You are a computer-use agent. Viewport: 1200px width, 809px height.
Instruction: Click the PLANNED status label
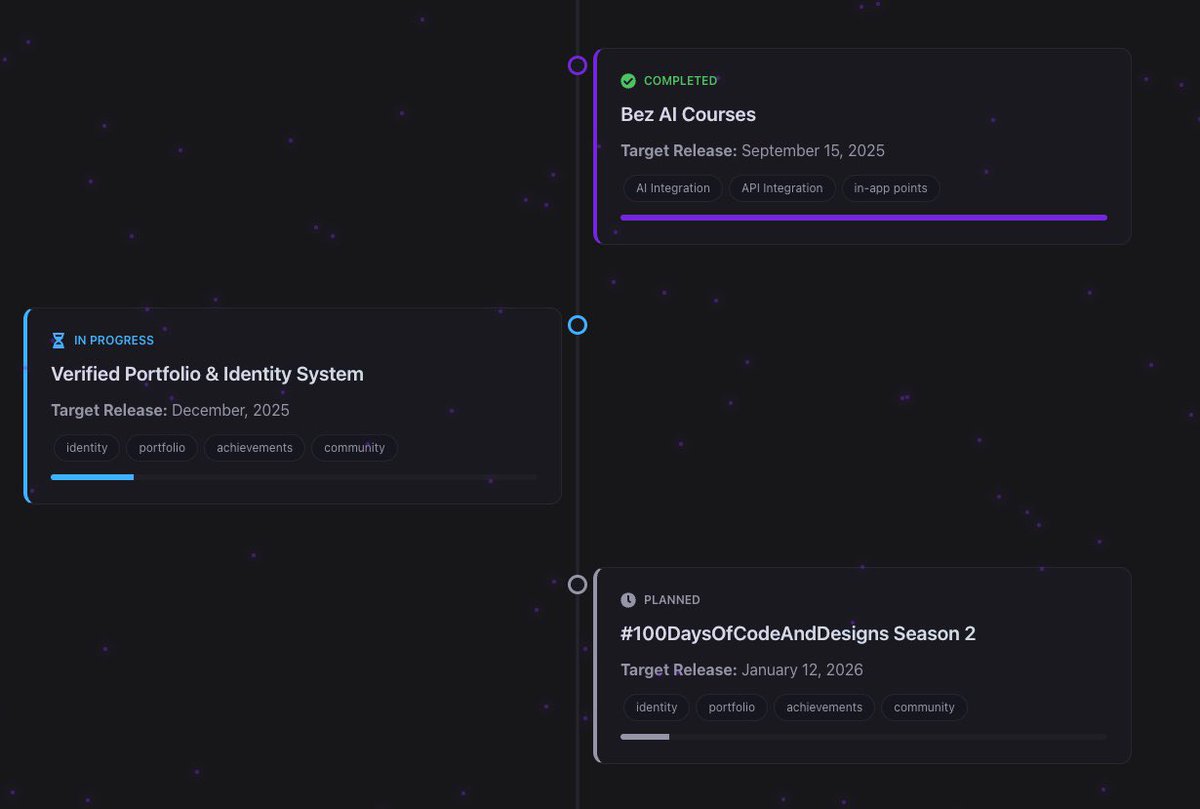[x=672, y=600]
